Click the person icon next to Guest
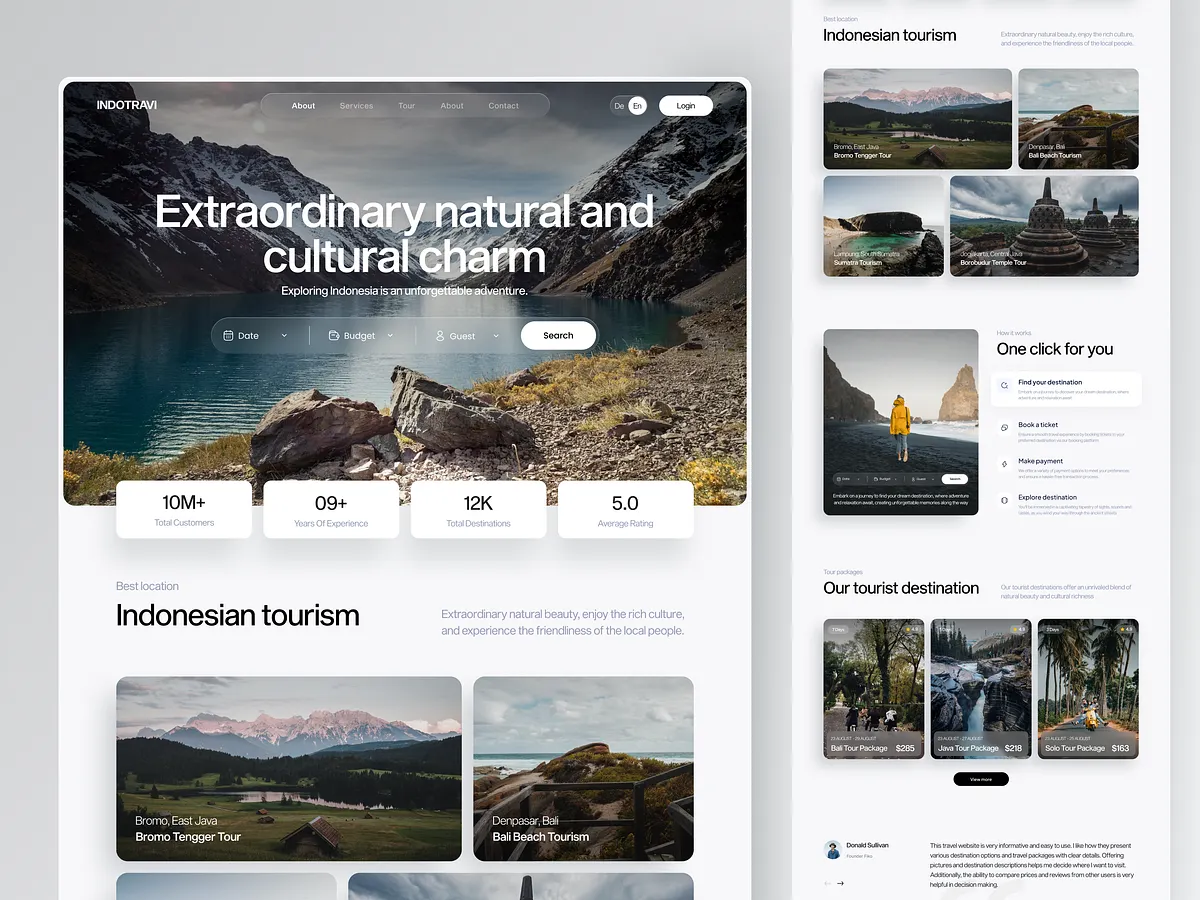This screenshot has height=900, width=1200. [x=441, y=335]
